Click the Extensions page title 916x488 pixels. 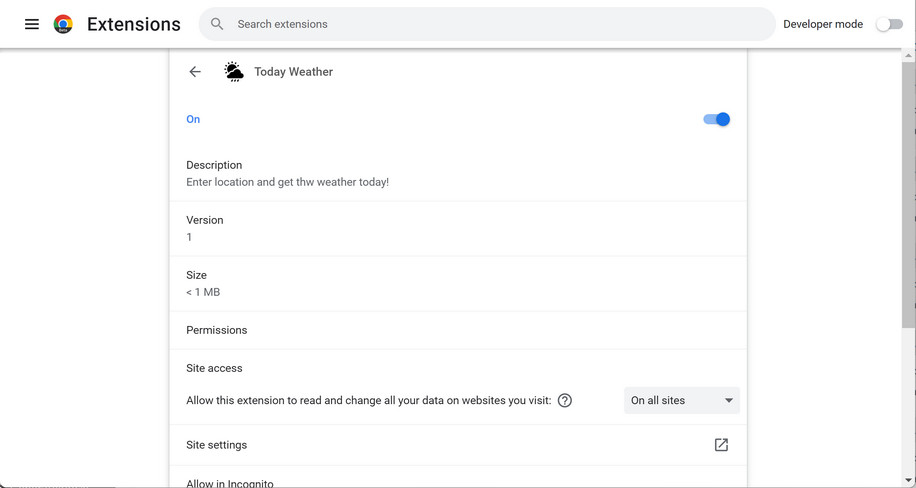(134, 24)
